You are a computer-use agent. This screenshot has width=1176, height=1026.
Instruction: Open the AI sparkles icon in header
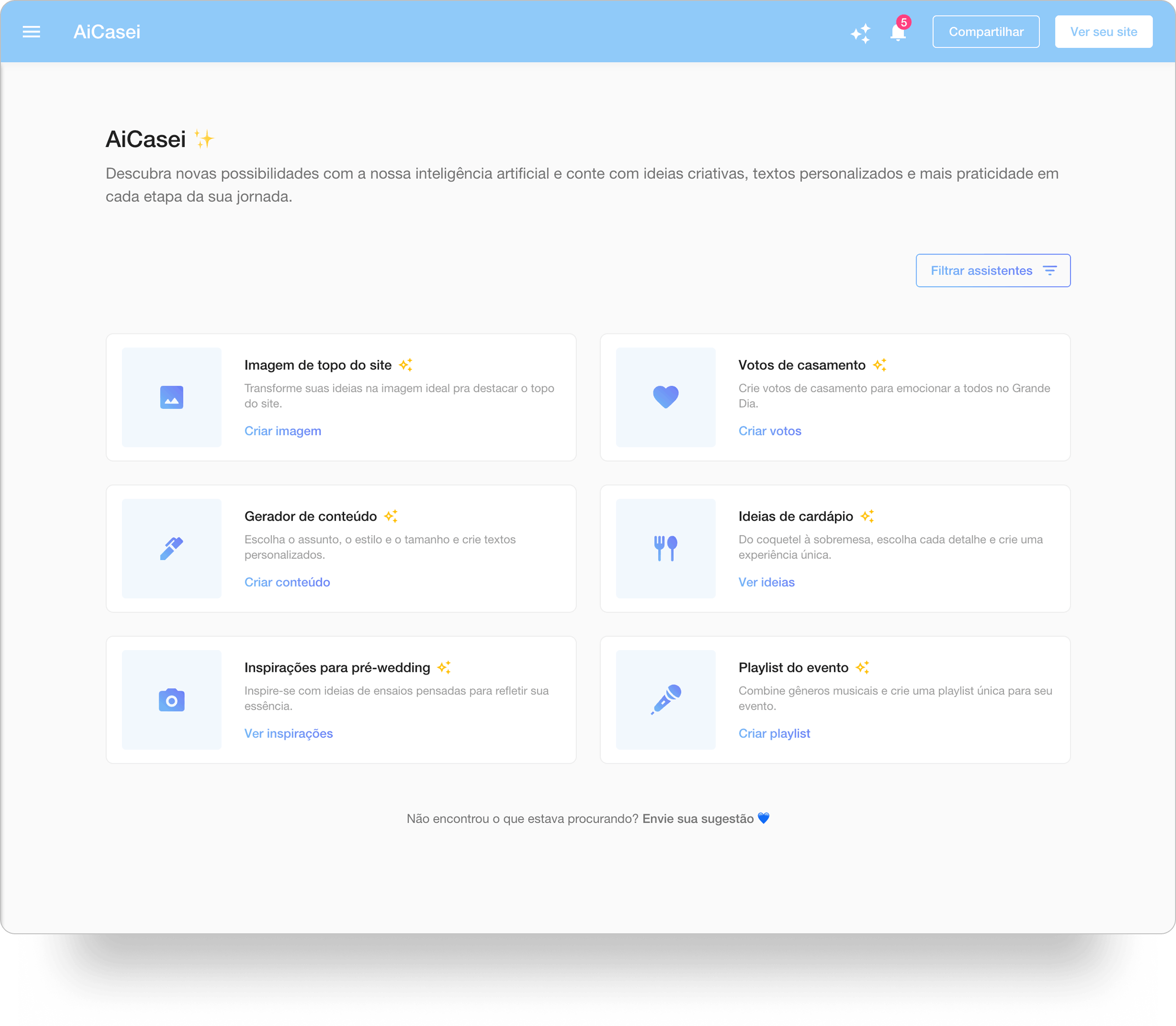pos(860,33)
